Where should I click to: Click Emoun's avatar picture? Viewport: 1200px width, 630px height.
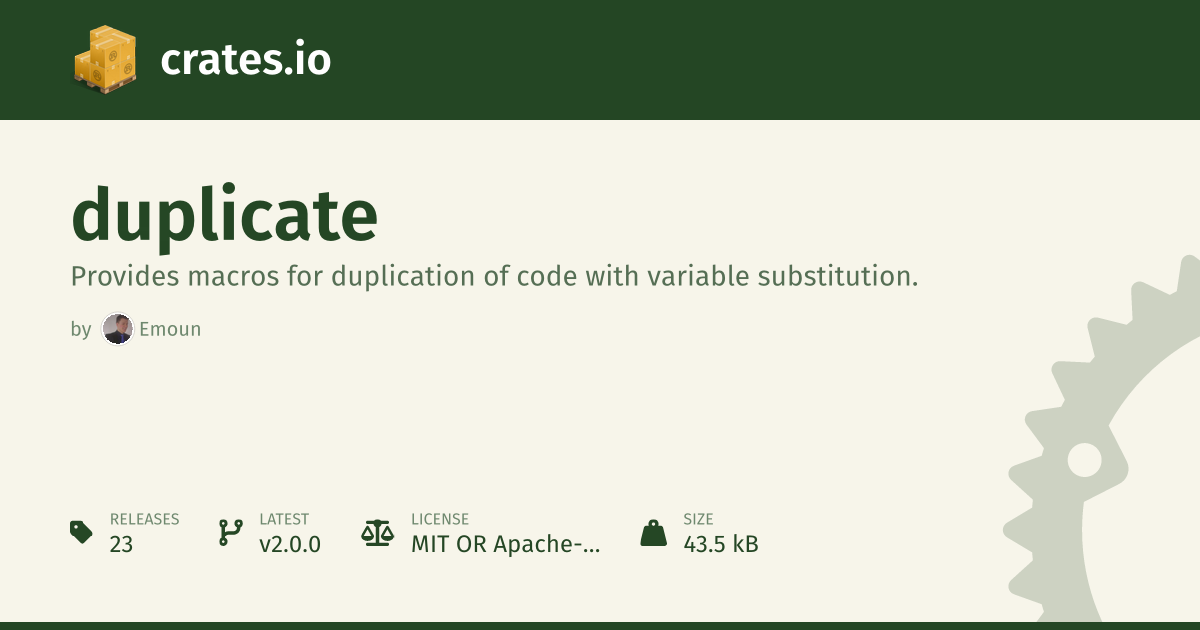[x=118, y=329]
